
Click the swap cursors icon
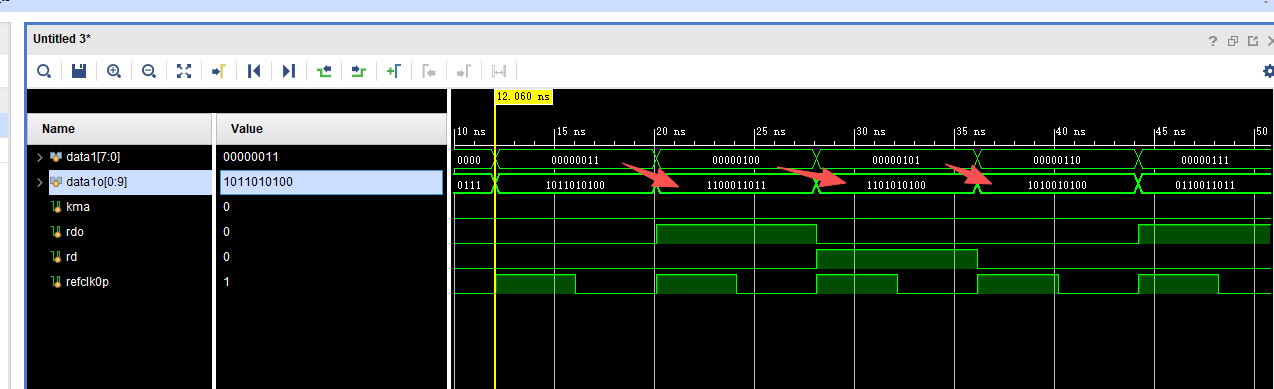[x=499, y=71]
